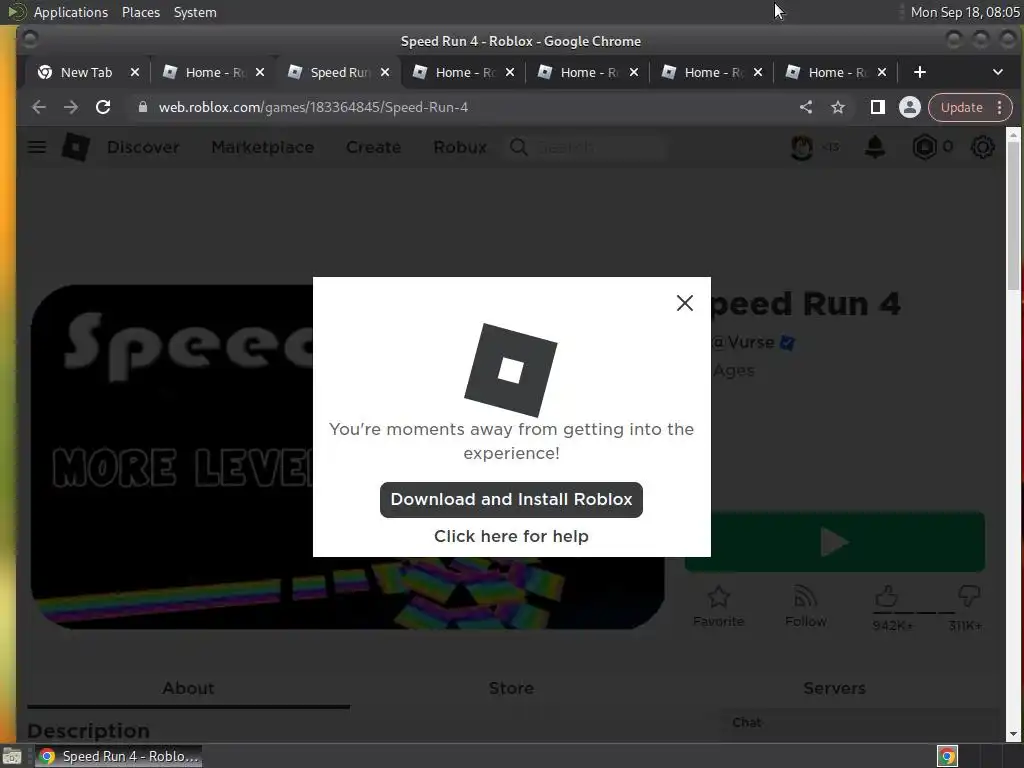Screen dimensions: 1024x768
Task: Switch to the About tab
Action: pyautogui.click(x=188, y=688)
